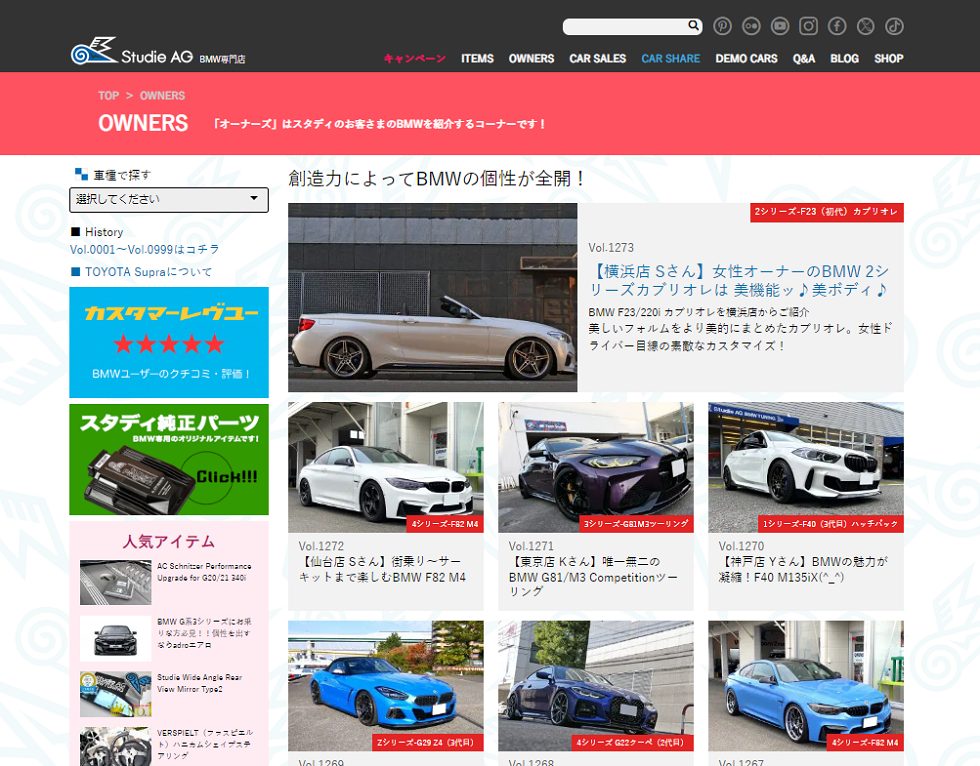Viewport: 980px width, 766px height.
Task: Open Studie Wide Angle Rear View Mirror link
Action: 200,683
